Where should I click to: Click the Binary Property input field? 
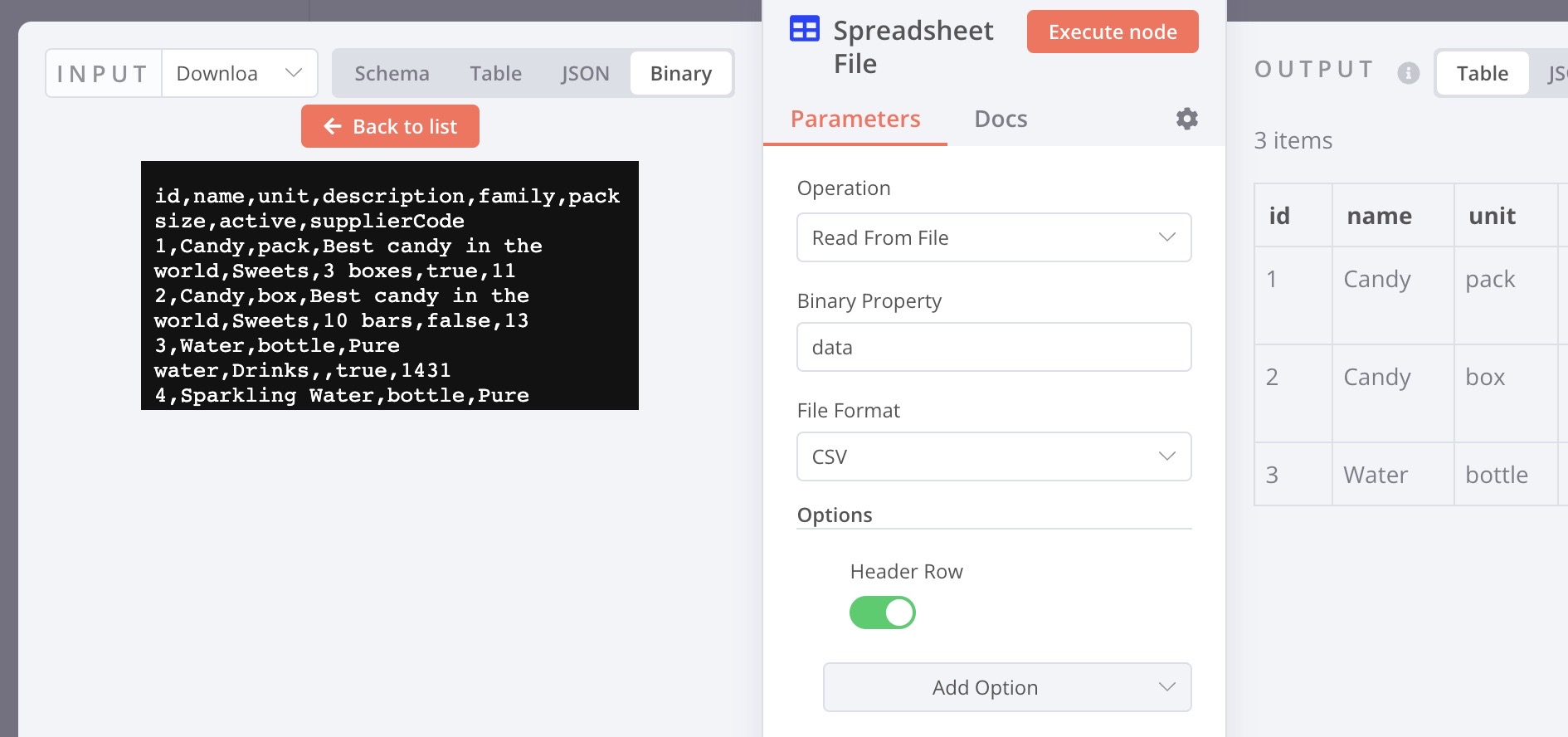click(x=993, y=347)
